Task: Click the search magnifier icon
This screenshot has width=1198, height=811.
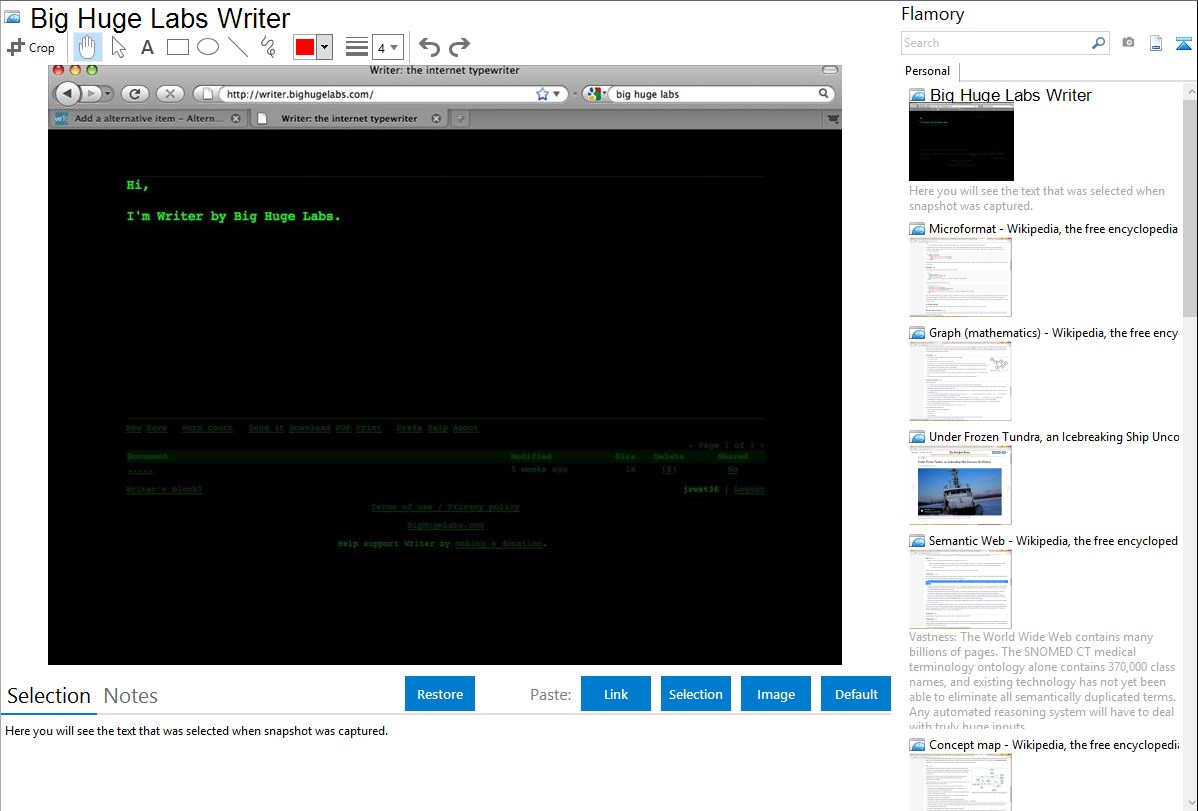Action: (1099, 43)
